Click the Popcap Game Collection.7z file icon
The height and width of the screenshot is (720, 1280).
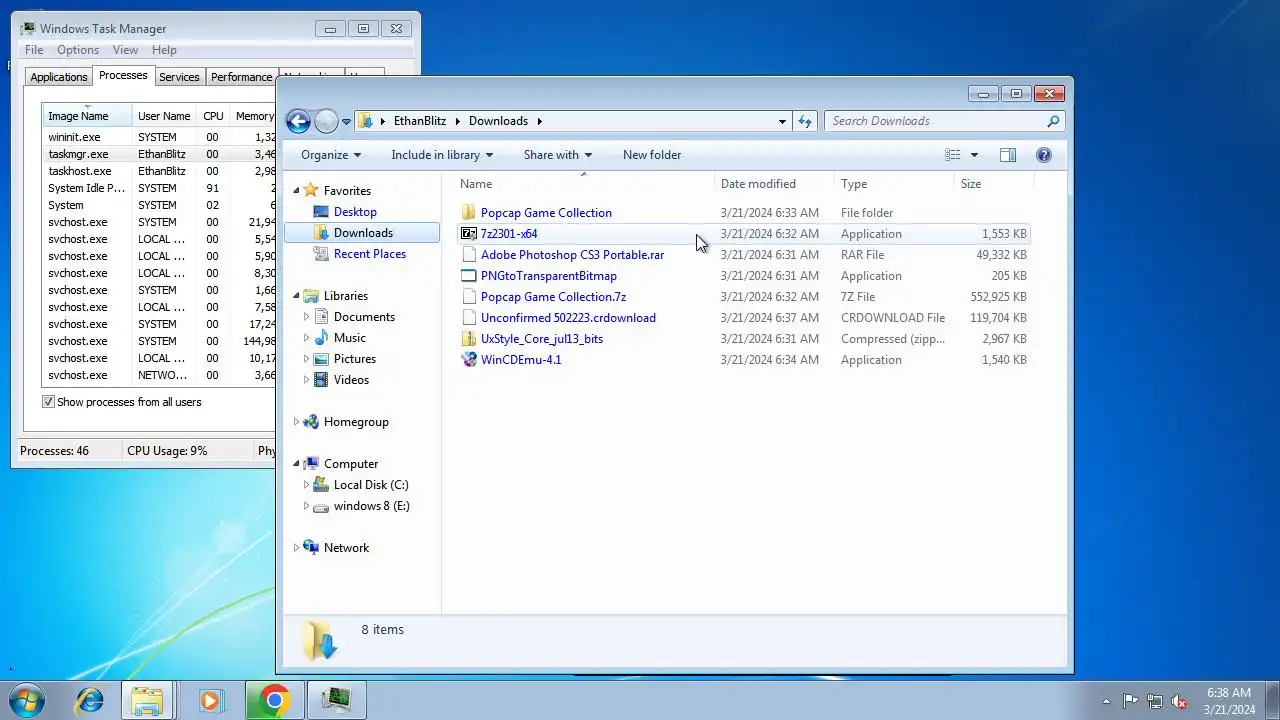click(x=469, y=297)
